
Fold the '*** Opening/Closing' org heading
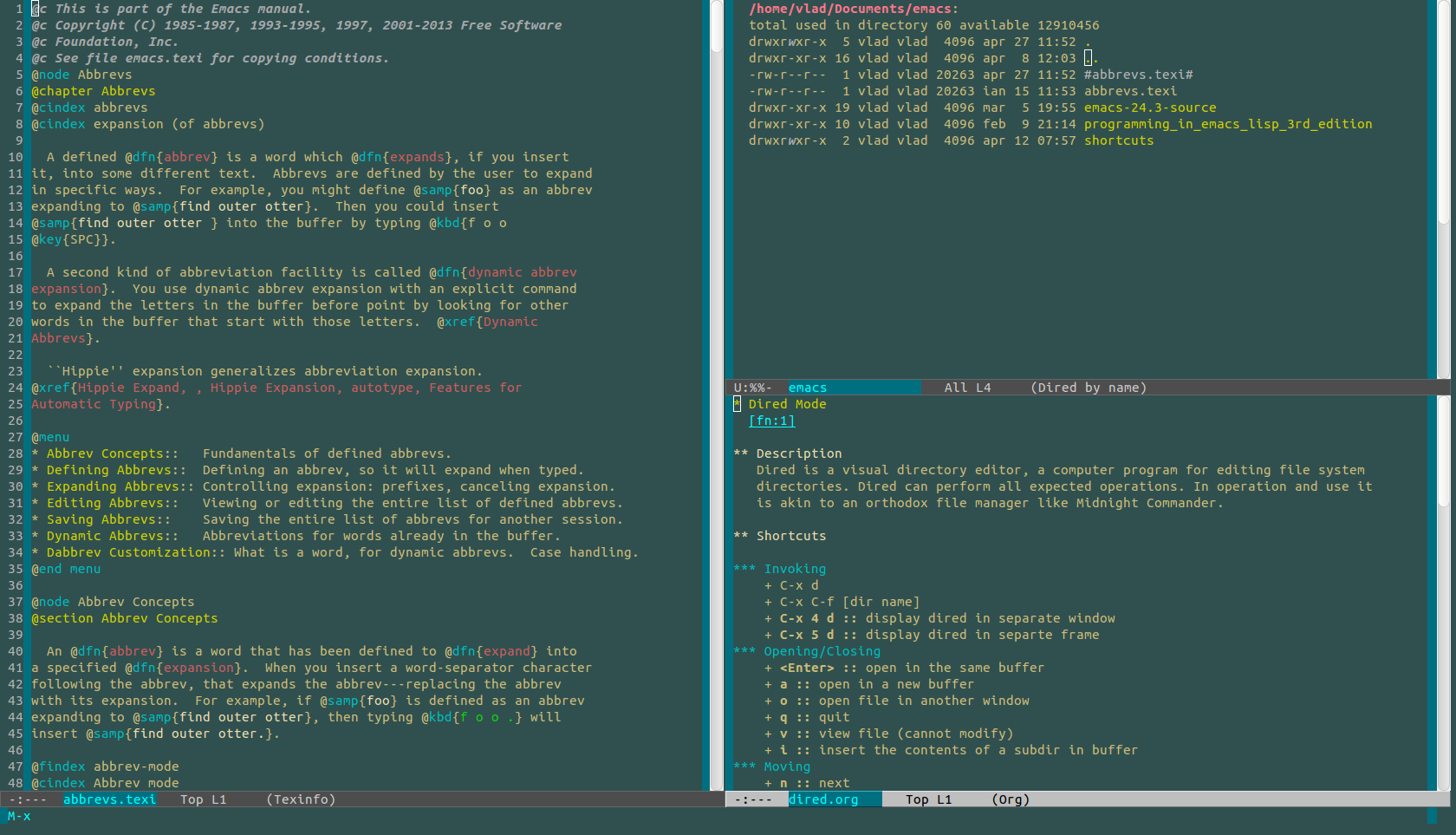point(807,651)
